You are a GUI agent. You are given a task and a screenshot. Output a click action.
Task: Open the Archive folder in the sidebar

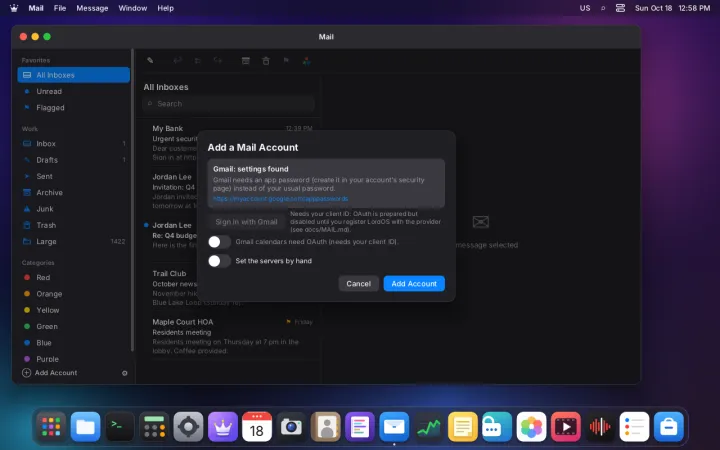click(x=73, y=192)
